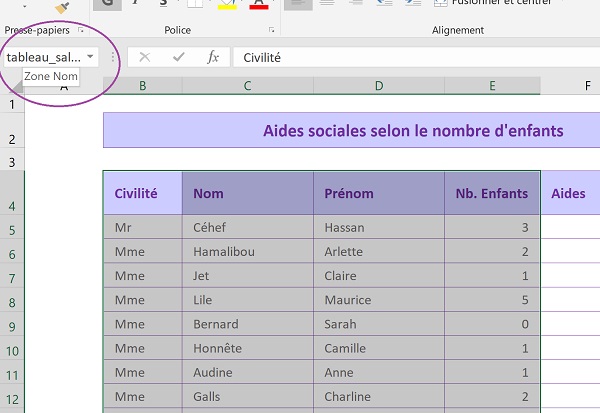Cancel formula entry with X icon
This screenshot has width=600, height=413.
(x=145, y=57)
